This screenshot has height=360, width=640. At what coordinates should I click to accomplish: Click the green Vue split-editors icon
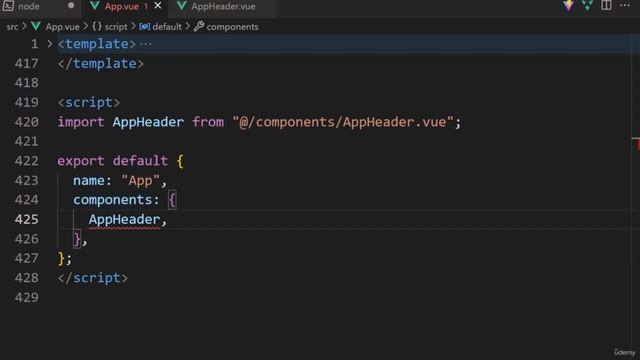(x=587, y=5)
